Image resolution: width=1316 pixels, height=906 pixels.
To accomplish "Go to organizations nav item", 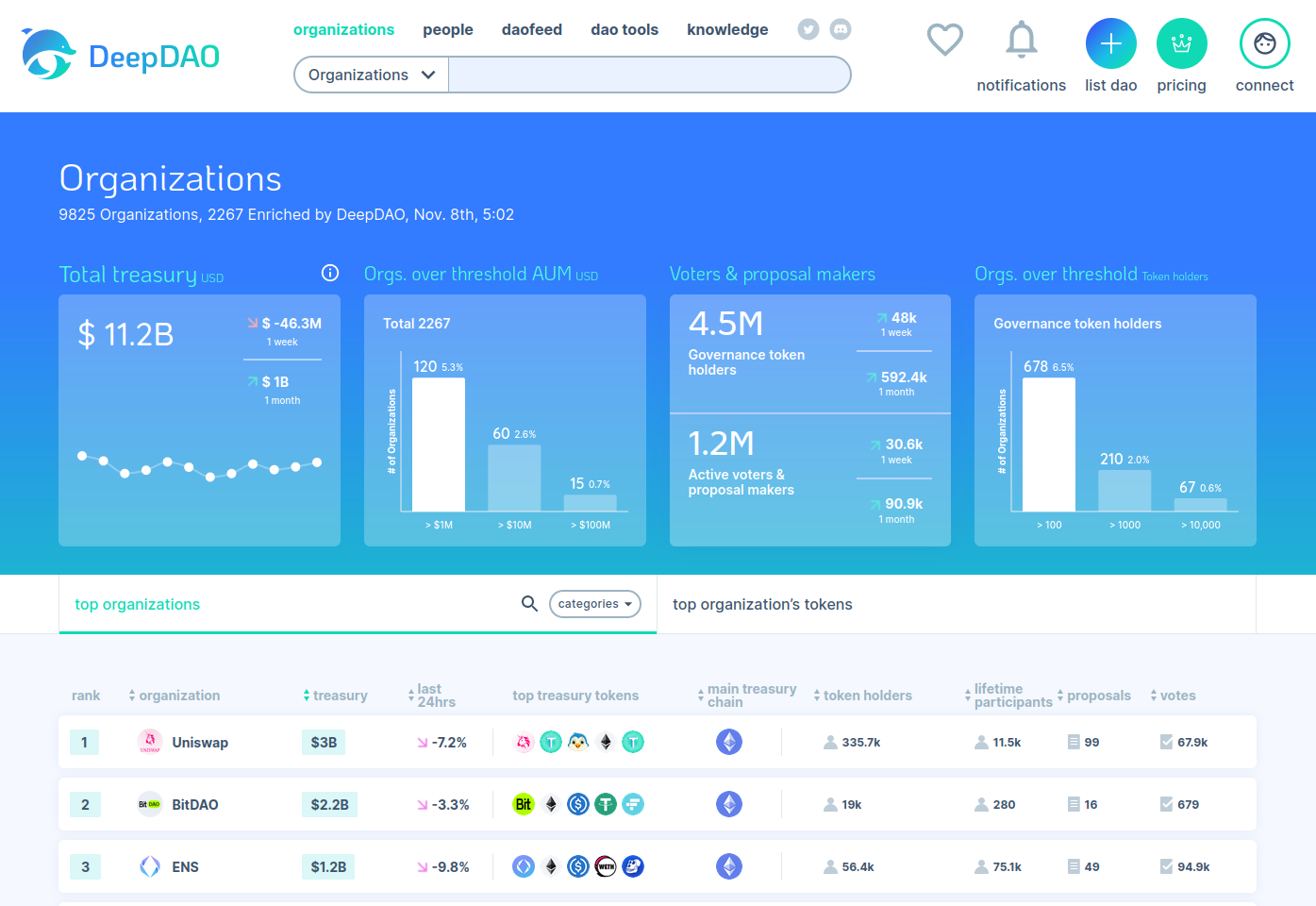I will (x=343, y=29).
